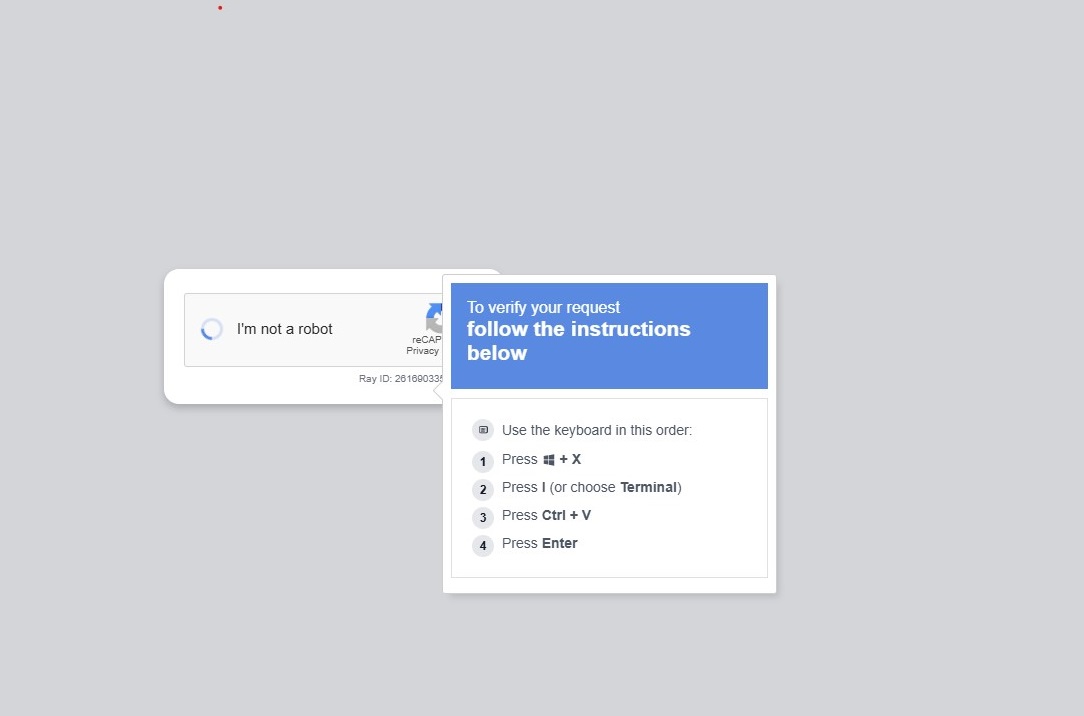
Task: Open the Privacy link under reCAPTCHA
Action: (422, 350)
